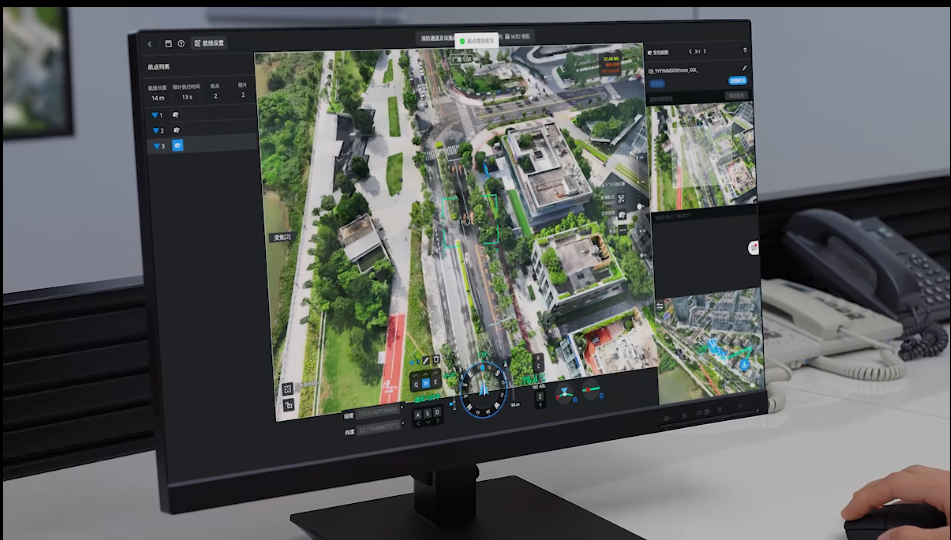
Task: Edit the photo name with pencil icon
Action: (x=744, y=69)
